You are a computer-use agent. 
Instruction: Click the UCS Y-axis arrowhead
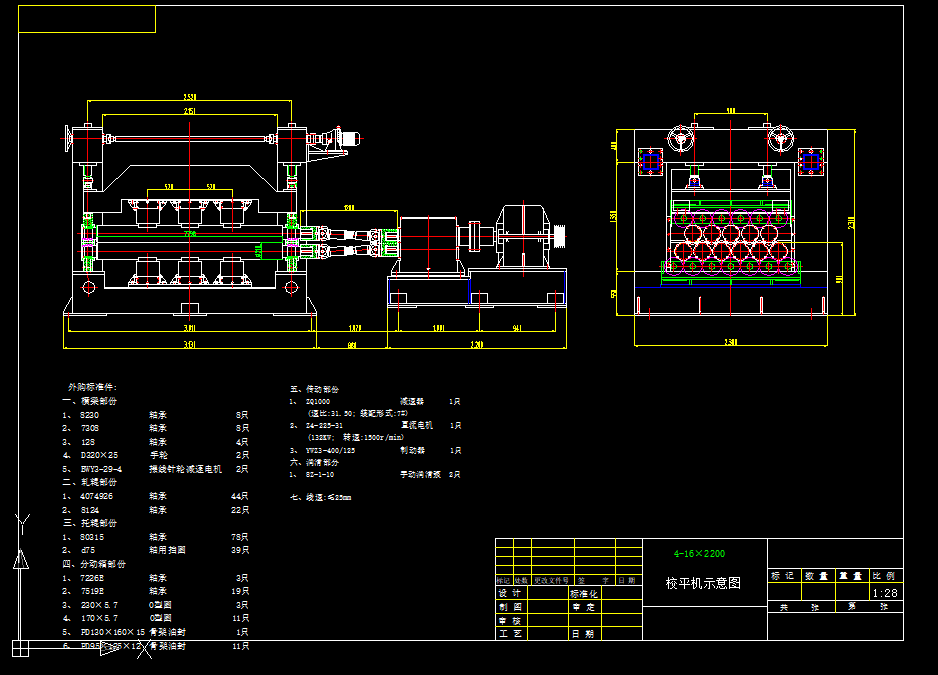pyautogui.click(x=19, y=559)
